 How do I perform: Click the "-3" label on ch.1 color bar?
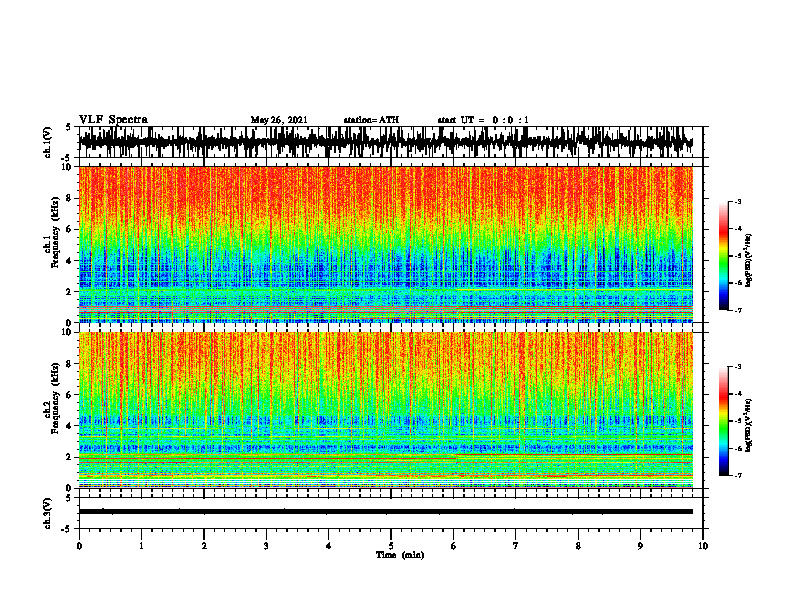coord(738,202)
